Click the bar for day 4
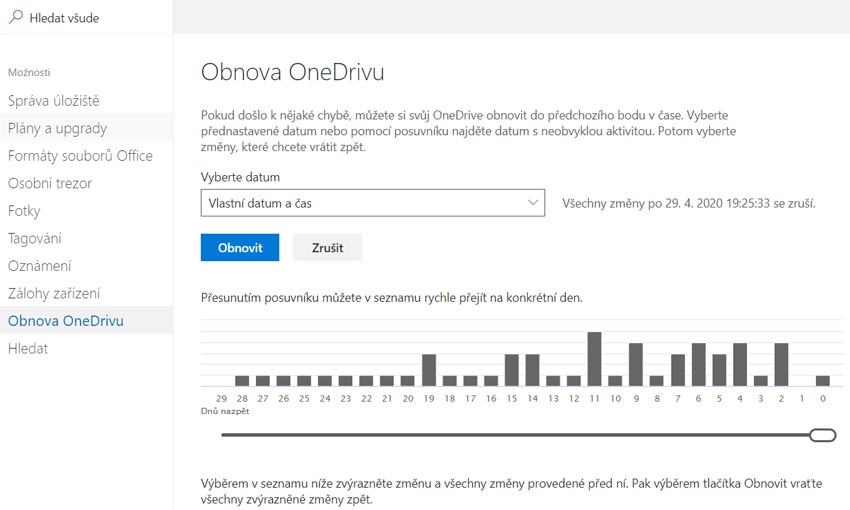Viewport: 850px width, 510px height. click(x=740, y=364)
